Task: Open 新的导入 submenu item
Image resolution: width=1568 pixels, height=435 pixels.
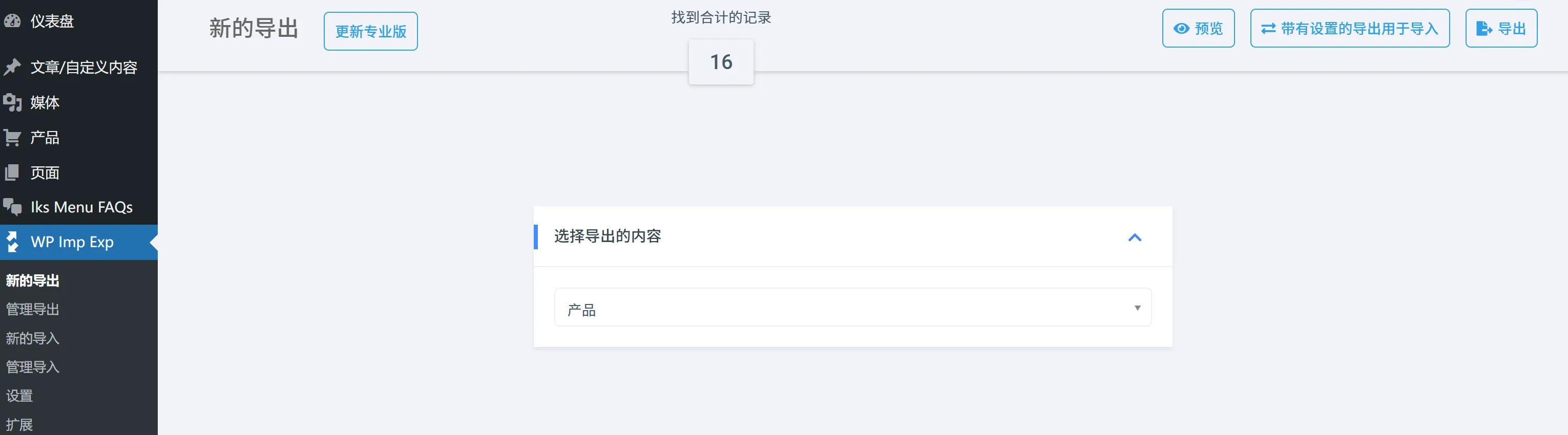Action: click(33, 338)
